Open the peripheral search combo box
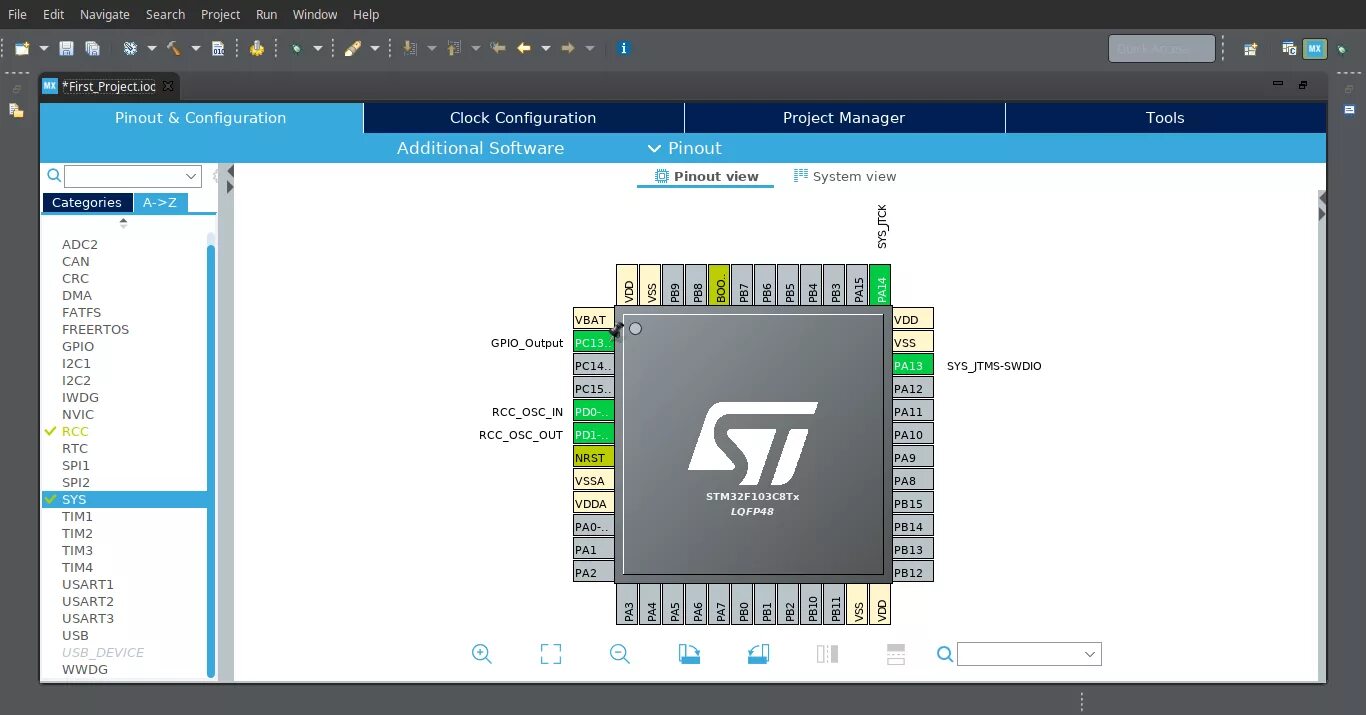1366x715 pixels. pos(133,176)
